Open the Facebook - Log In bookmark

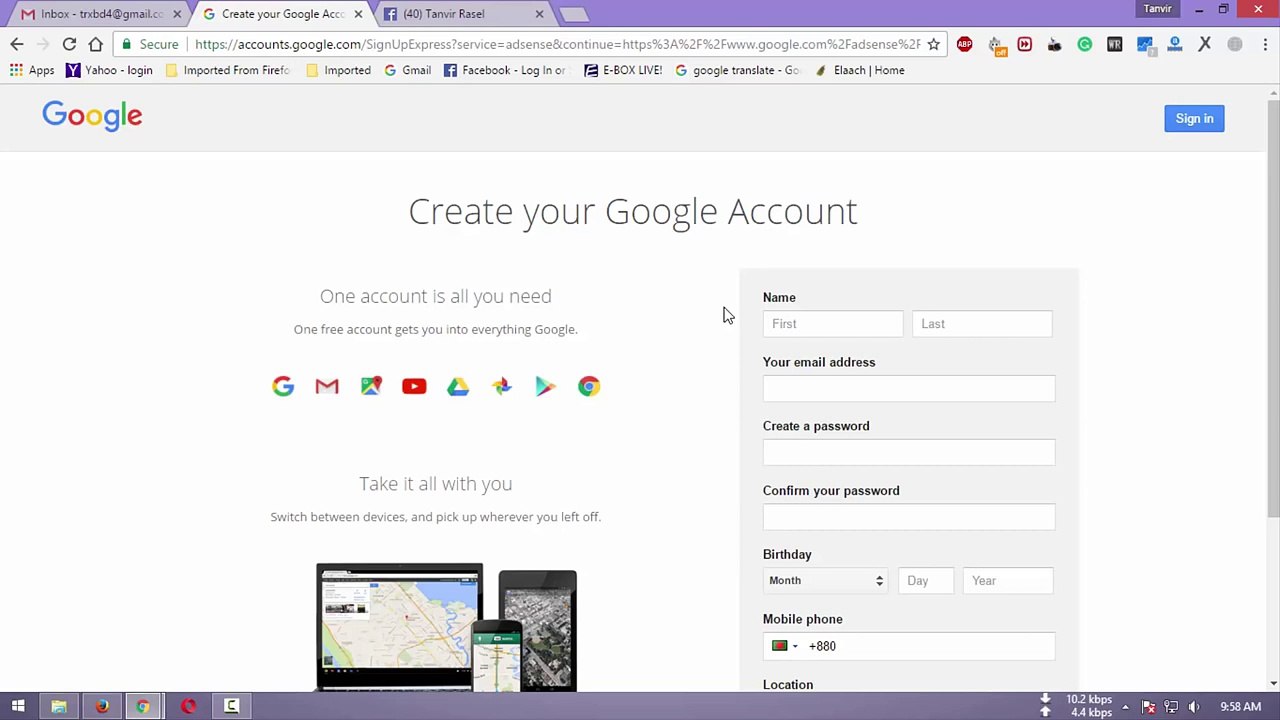[x=504, y=70]
